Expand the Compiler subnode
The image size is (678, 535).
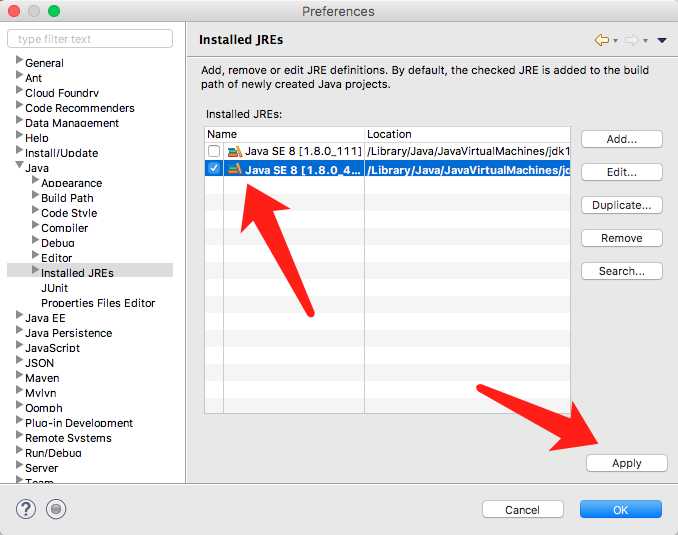click(35, 224)
